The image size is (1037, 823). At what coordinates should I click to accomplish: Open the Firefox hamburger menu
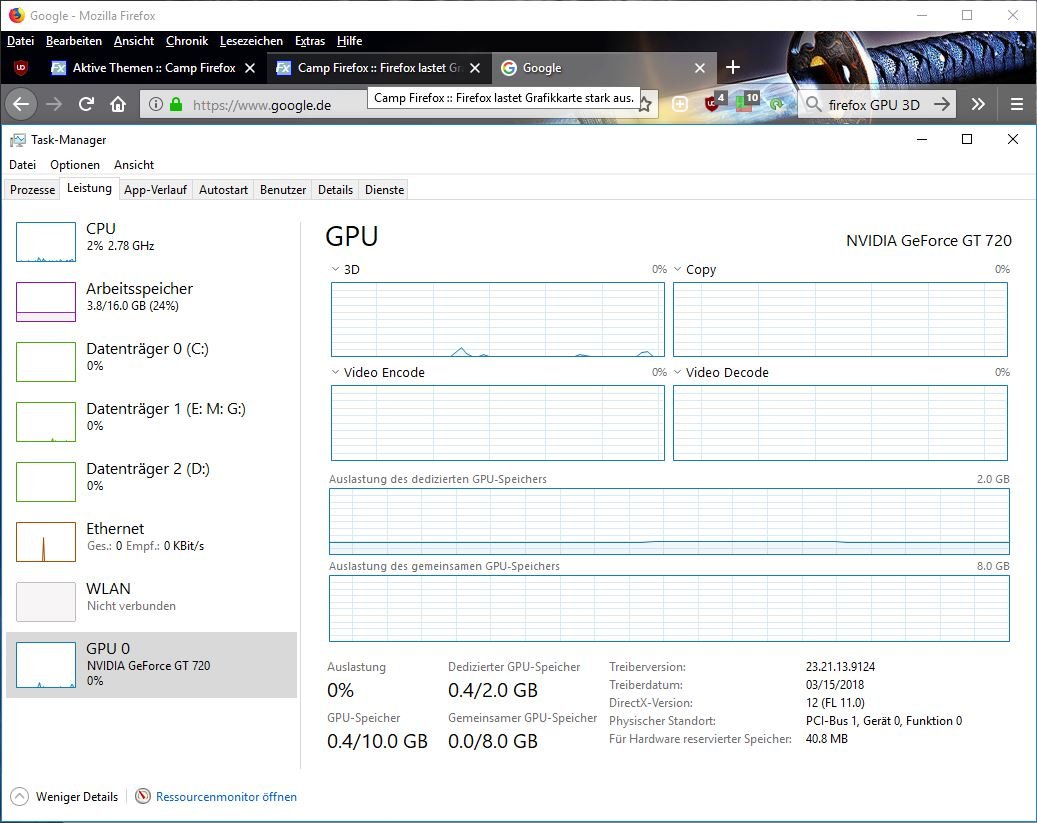(x=1017, y=104)
